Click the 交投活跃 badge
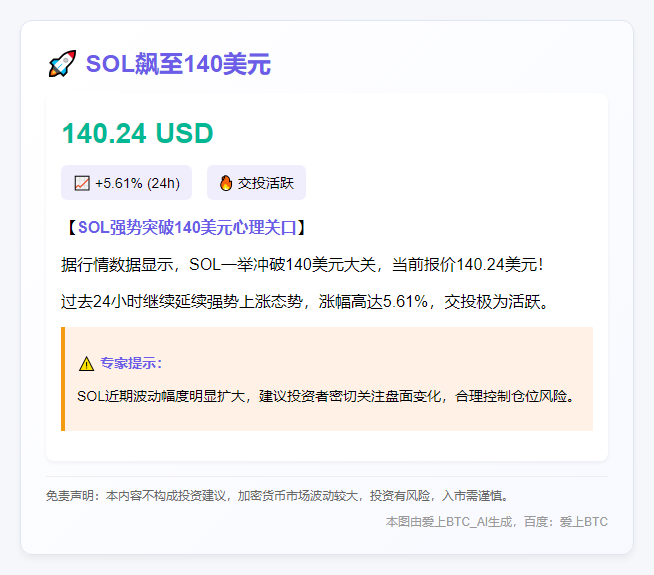654x575 pixels. click(257, 183)
